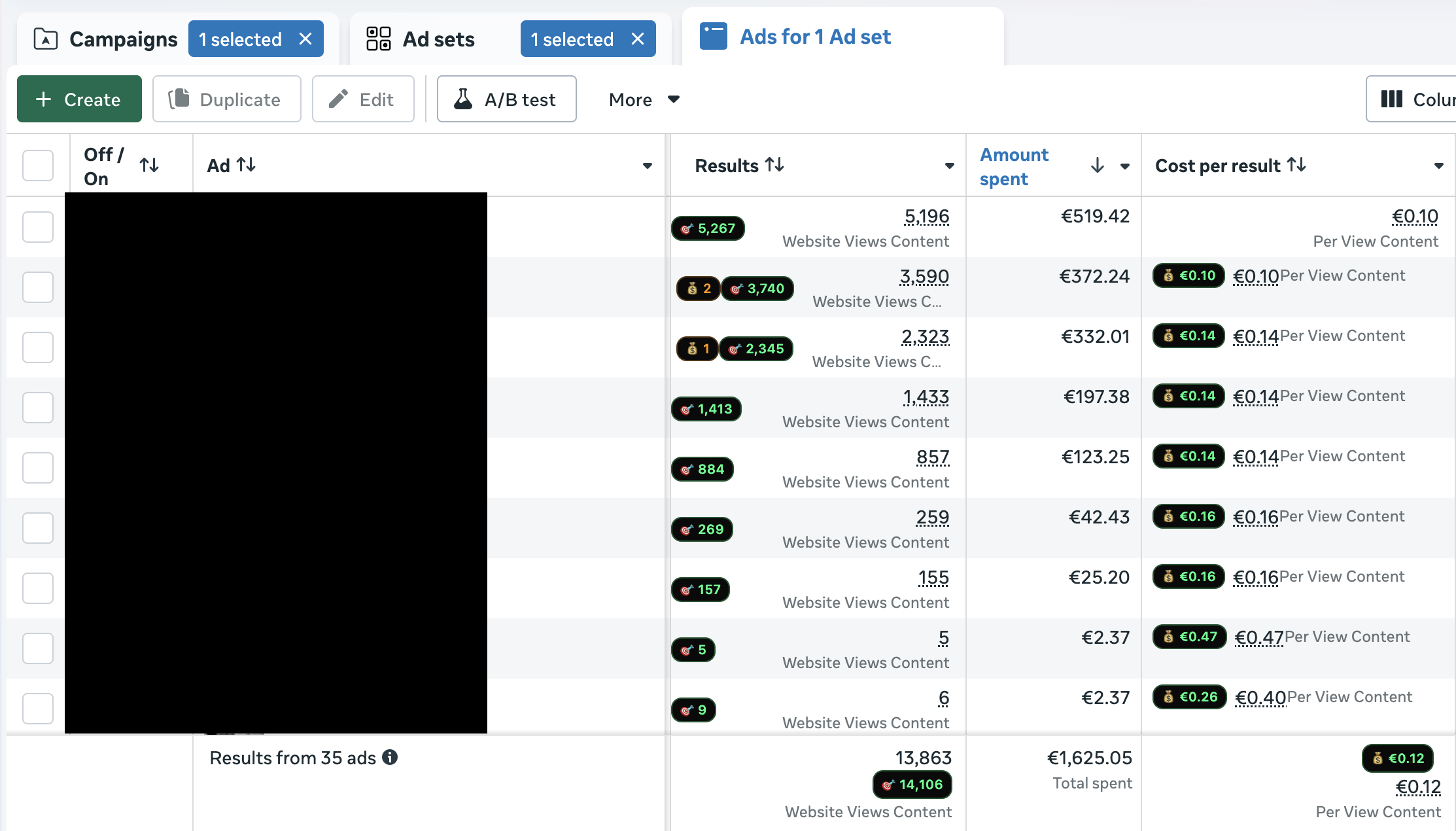Click the Ad sets grid icon
This screenshot has height=831, width=1456.
(x=377, y=39)
